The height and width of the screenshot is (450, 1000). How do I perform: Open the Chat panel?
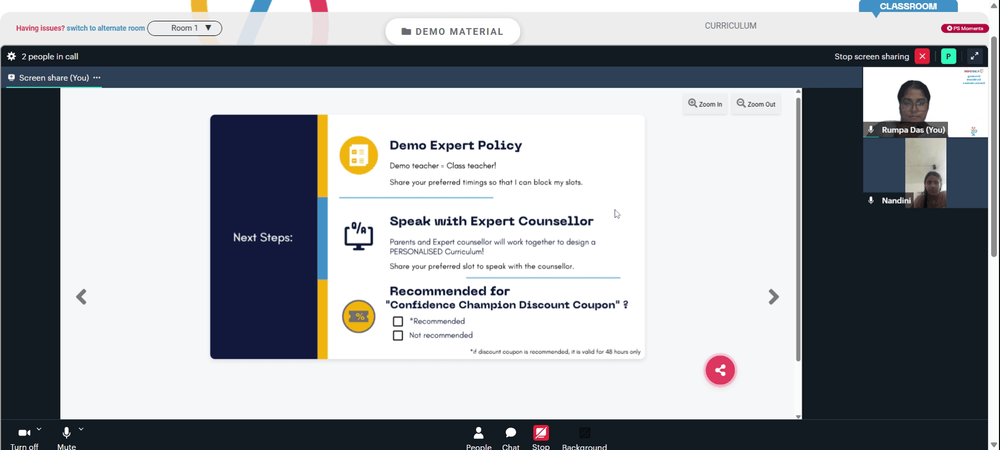(510, 439)
